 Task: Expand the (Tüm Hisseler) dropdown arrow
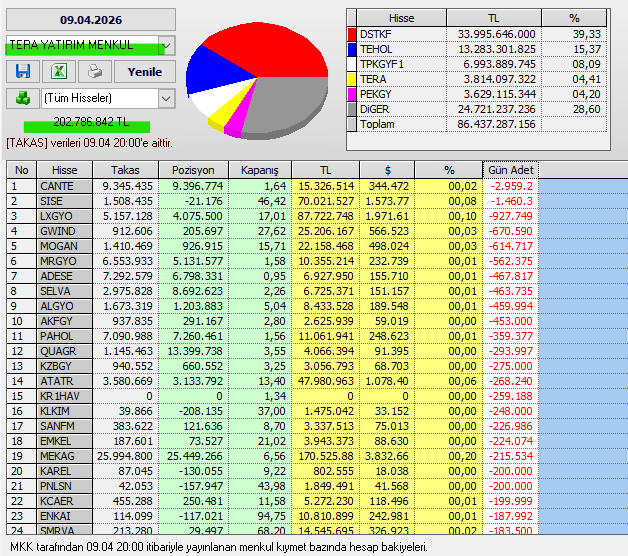(x=167, y=99)
